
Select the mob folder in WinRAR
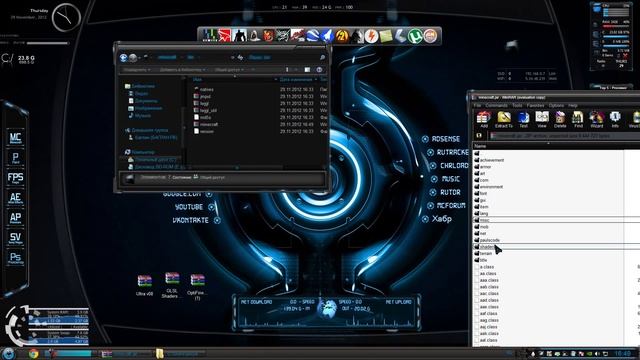pos(481,227)
